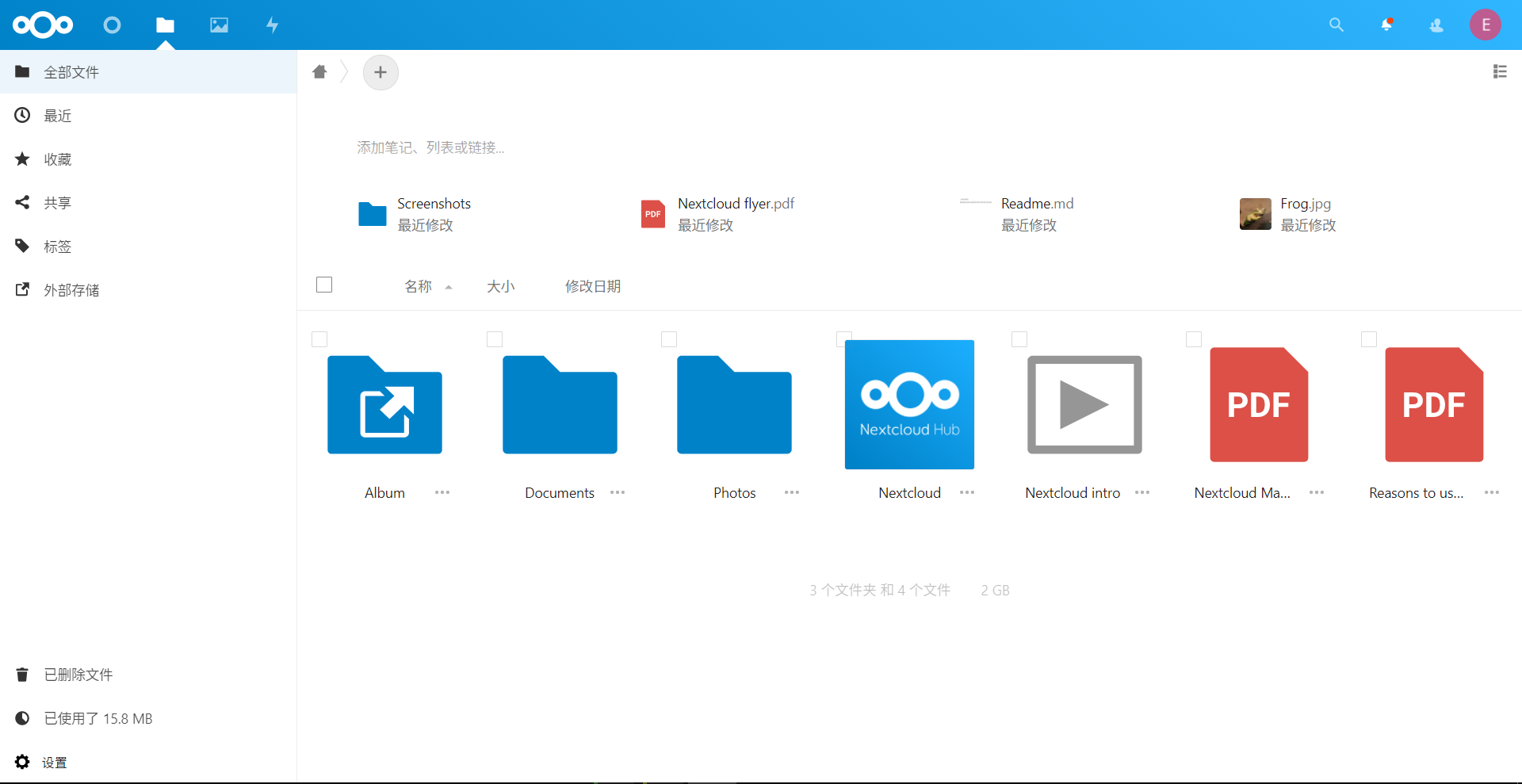The width and height of the screenshot is (1522, 784).
Task: Click the Nextcloud logo in header
Action: coord(43,25)
